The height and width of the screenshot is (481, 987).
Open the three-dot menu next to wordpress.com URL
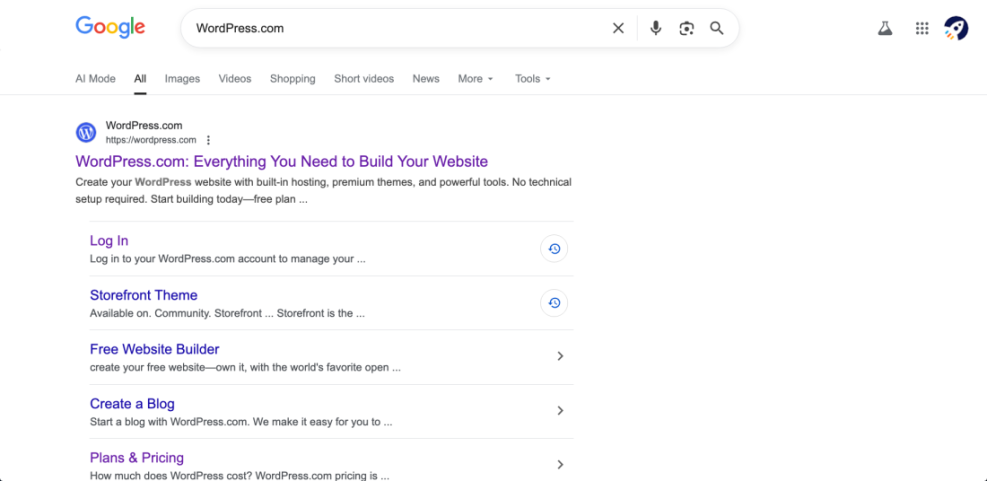(208, 140)
